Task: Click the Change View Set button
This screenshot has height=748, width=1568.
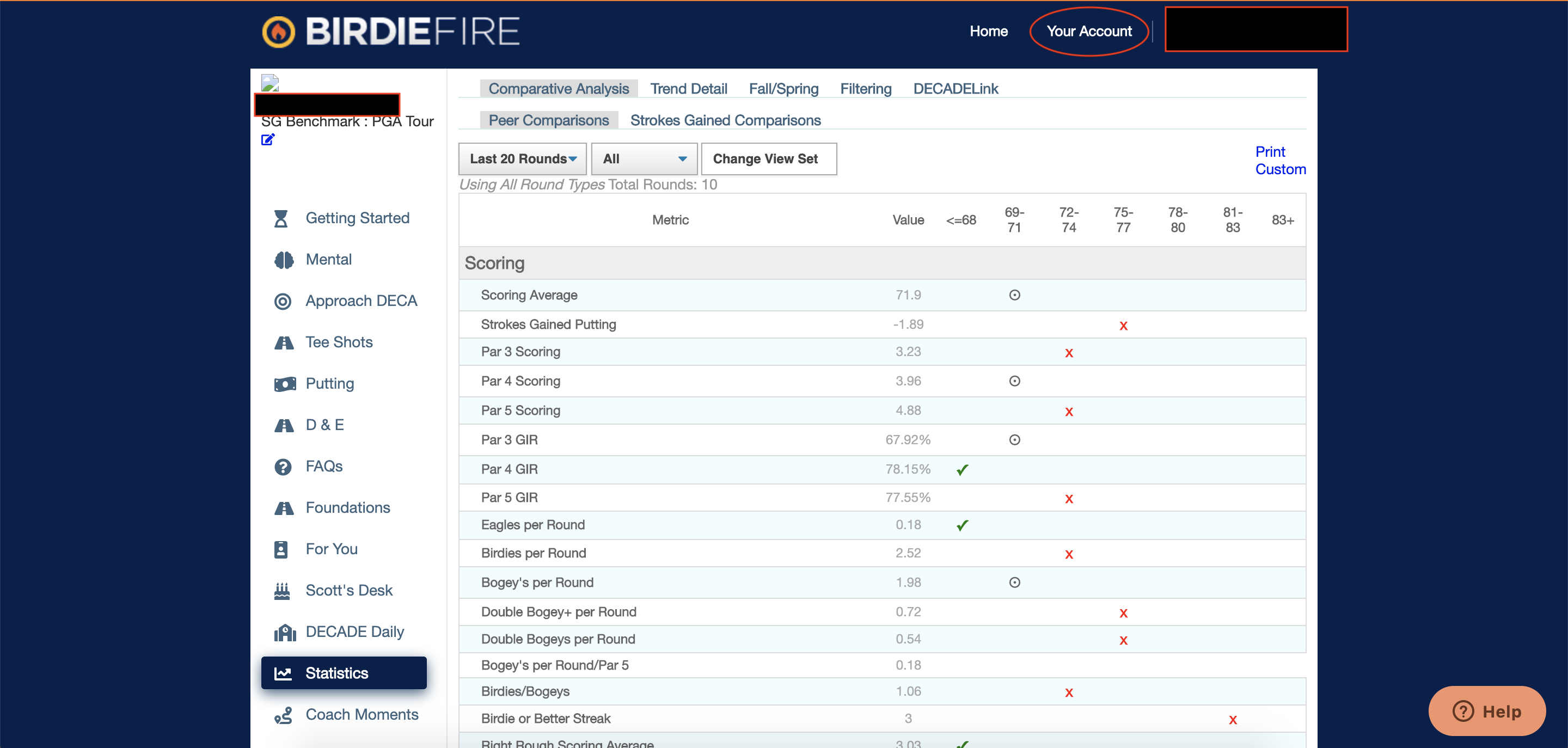Action: click(x=769, y=159)
